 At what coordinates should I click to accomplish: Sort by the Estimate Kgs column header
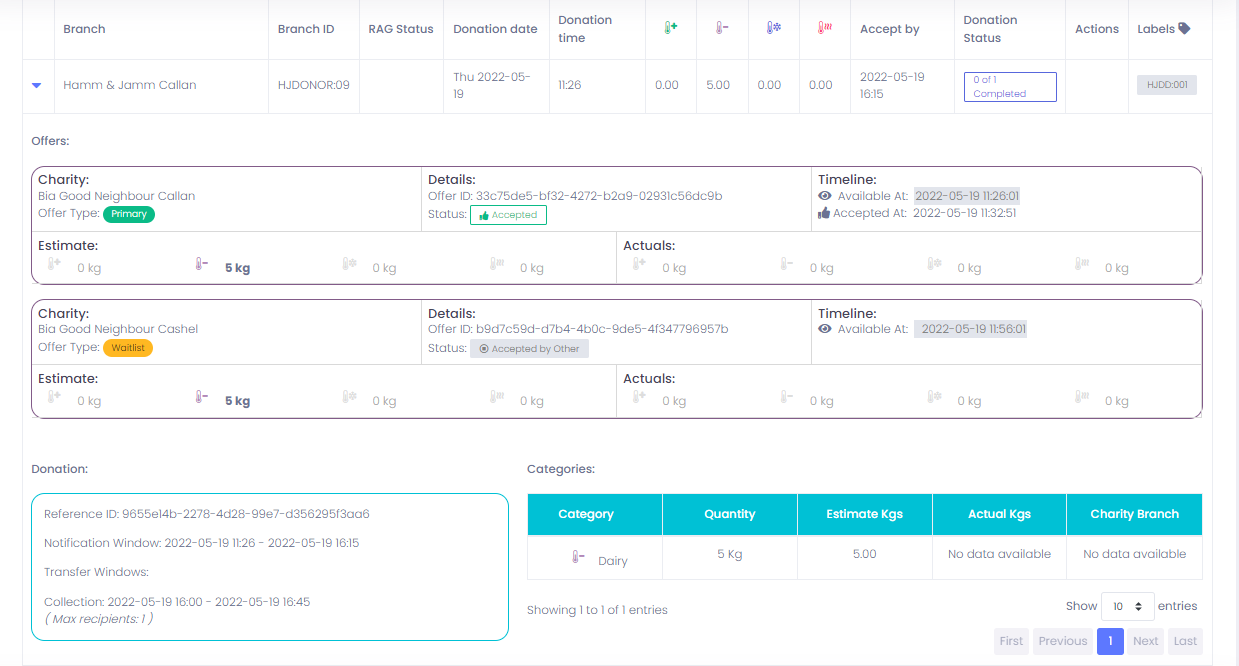tap(865, 514)
